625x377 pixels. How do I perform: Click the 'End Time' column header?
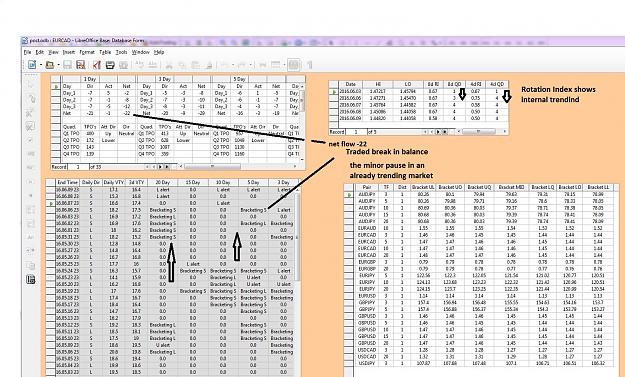67,183
